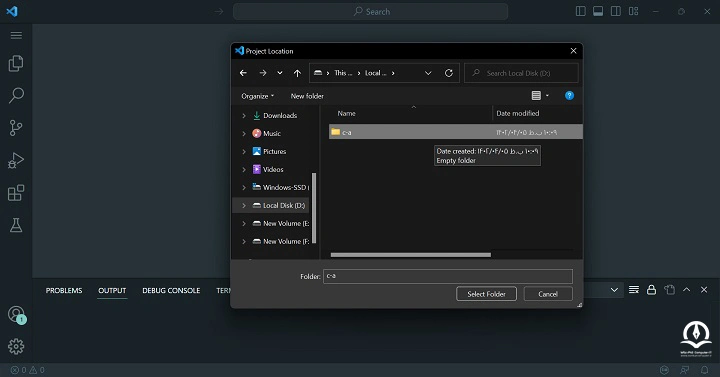This screenshot has height=377, width=720.
Task: Refresh the Local Disk folder listing
Action: [449, 73]
